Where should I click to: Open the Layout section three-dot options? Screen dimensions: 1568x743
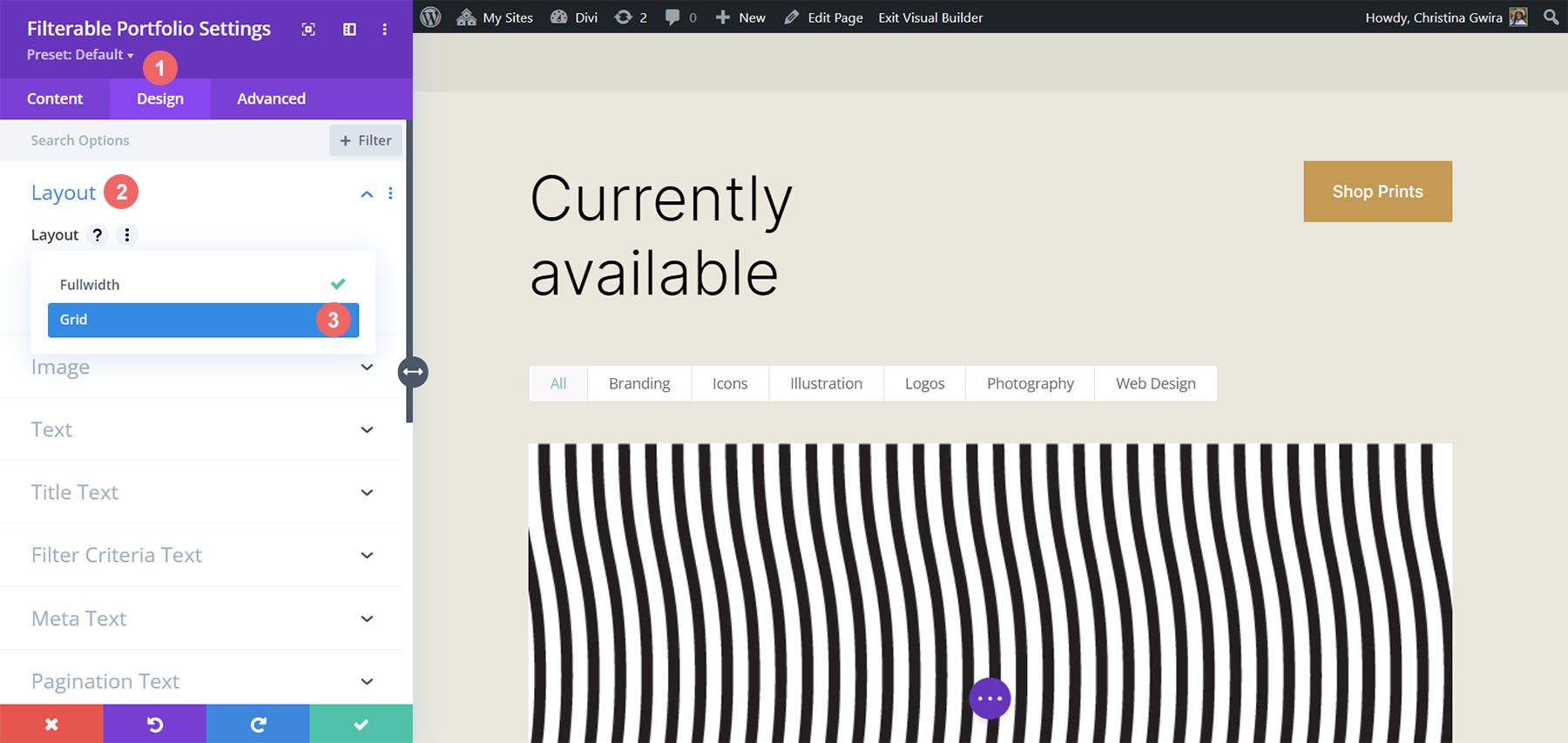click(390, 193)
